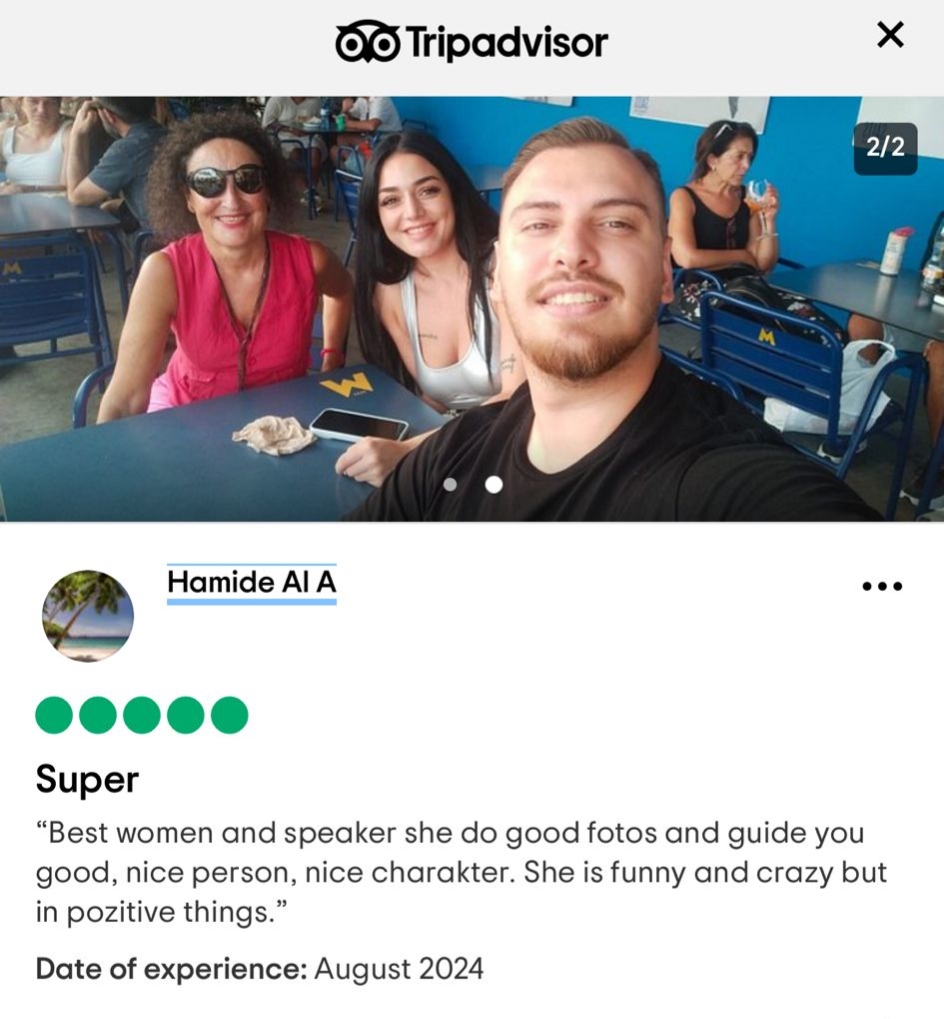944x1019 pixels.
Task: Select the review title 'Super'
Action: pos(87,779)
